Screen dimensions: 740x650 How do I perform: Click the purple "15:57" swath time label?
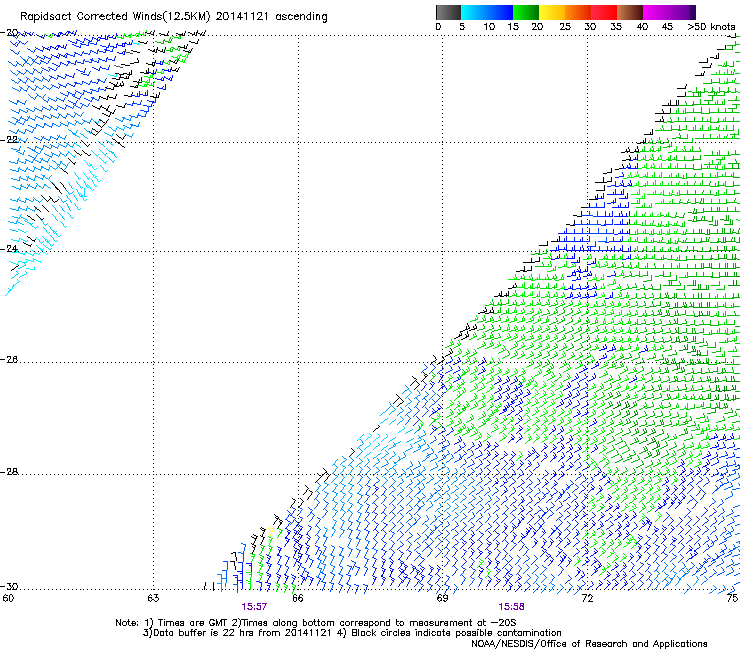(x=254, y=607)
